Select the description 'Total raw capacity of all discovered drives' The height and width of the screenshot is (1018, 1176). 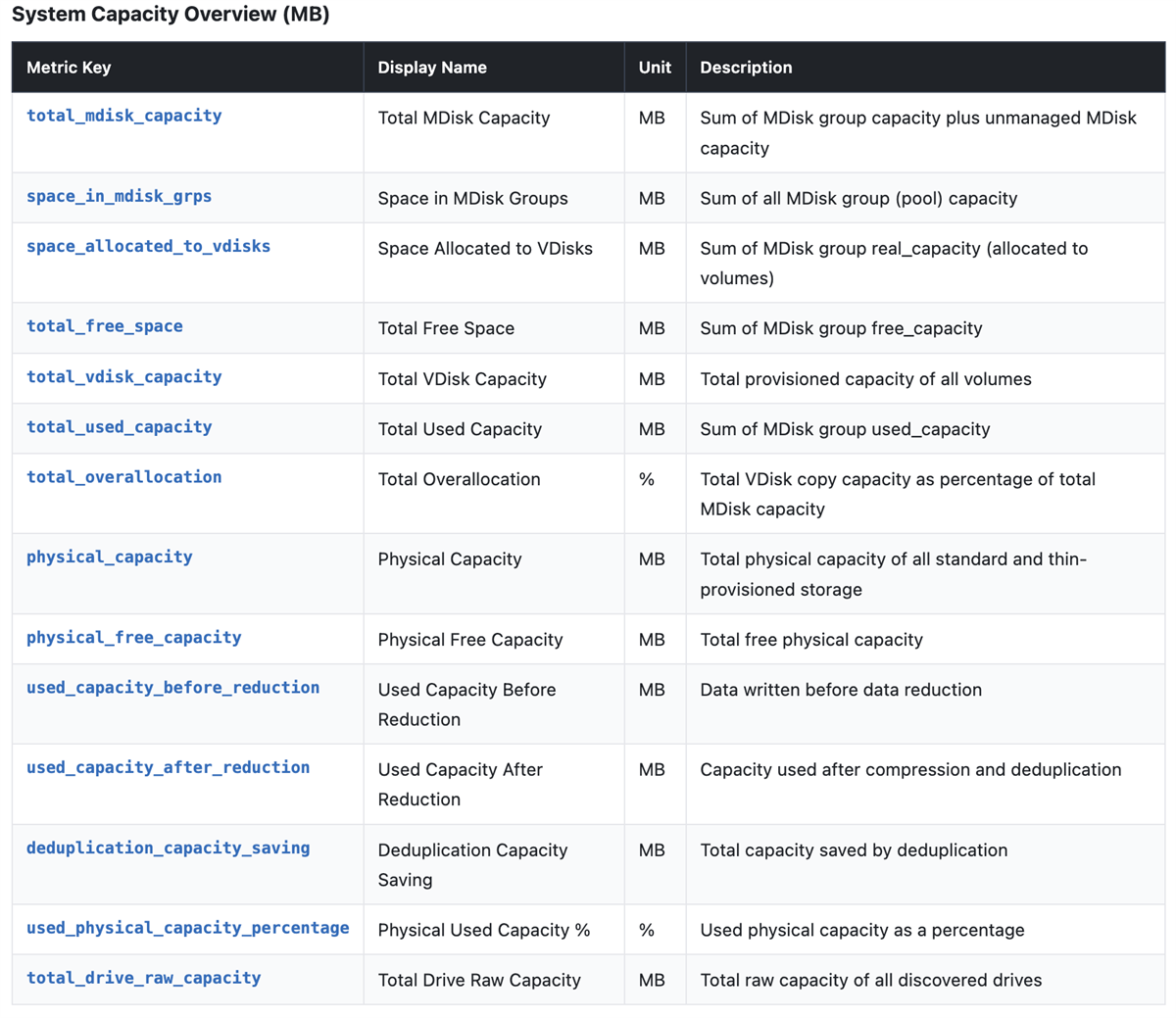click(x=871, y=980)
